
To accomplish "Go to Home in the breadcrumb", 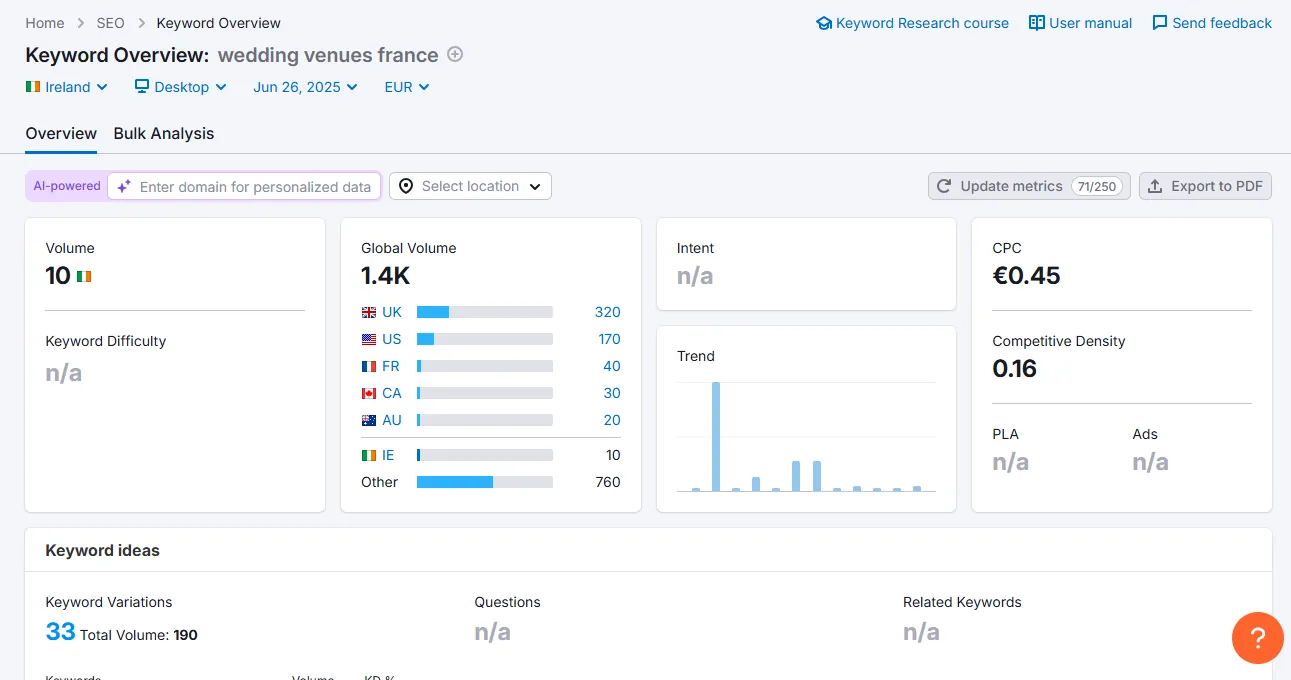I will [x=45, y=23].
